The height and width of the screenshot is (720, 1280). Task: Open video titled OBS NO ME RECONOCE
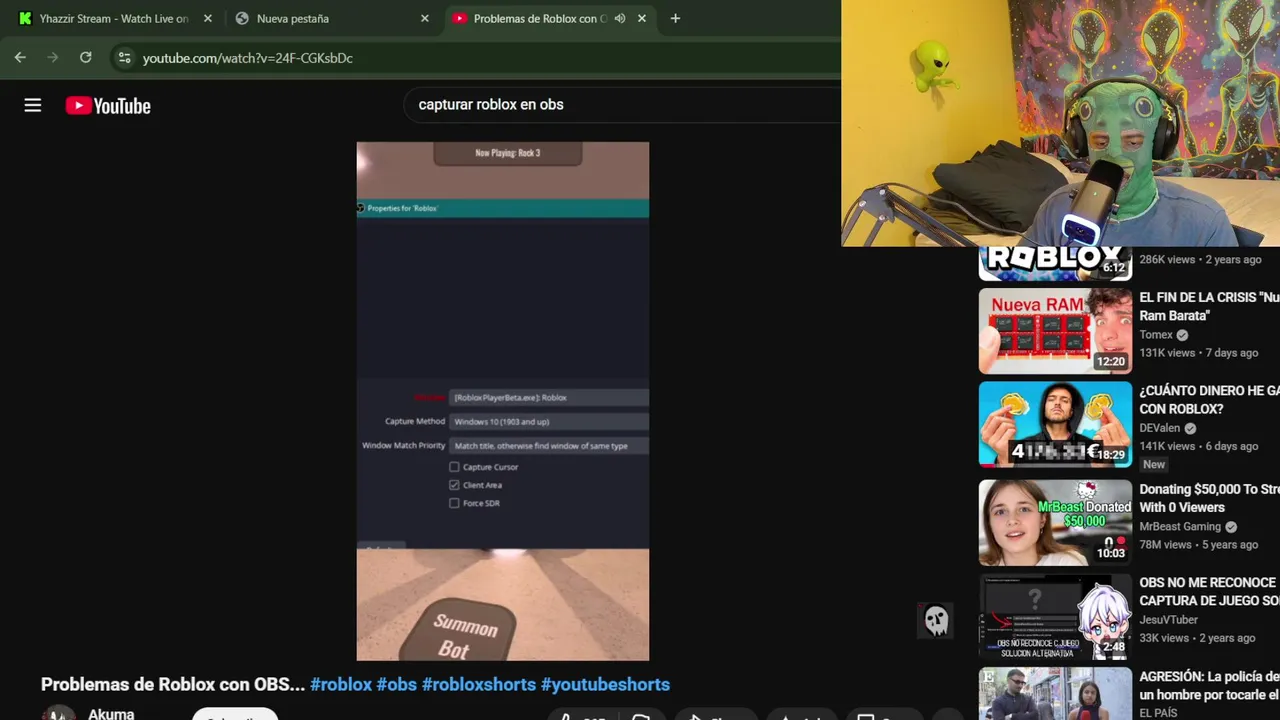(1209, 591)
